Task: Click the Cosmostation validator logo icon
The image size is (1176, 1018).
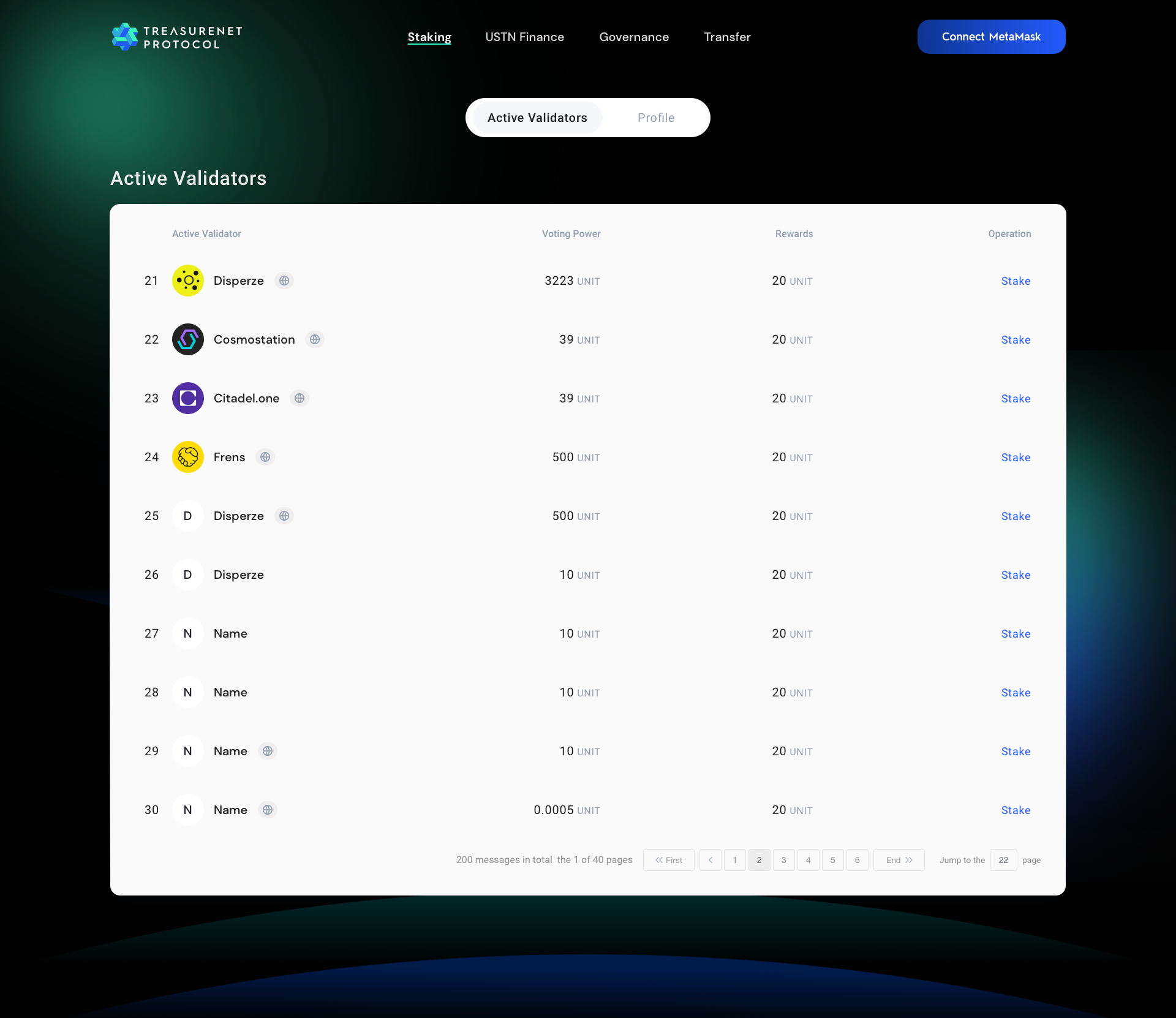Action: point(187,339)
